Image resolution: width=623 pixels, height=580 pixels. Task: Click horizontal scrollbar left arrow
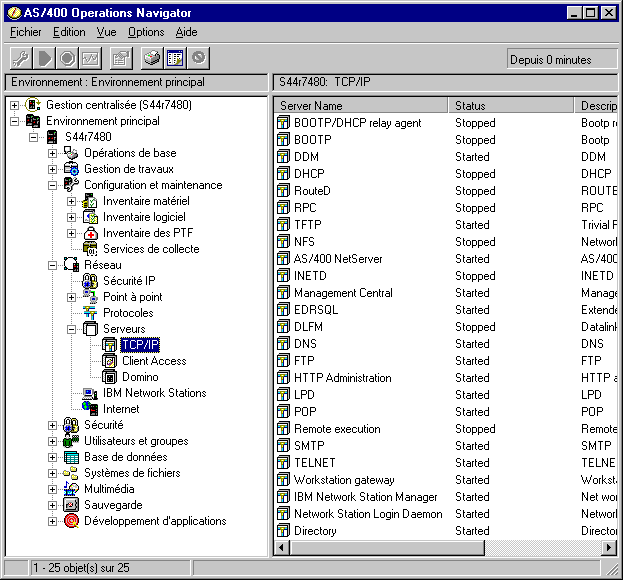(282, 548)
